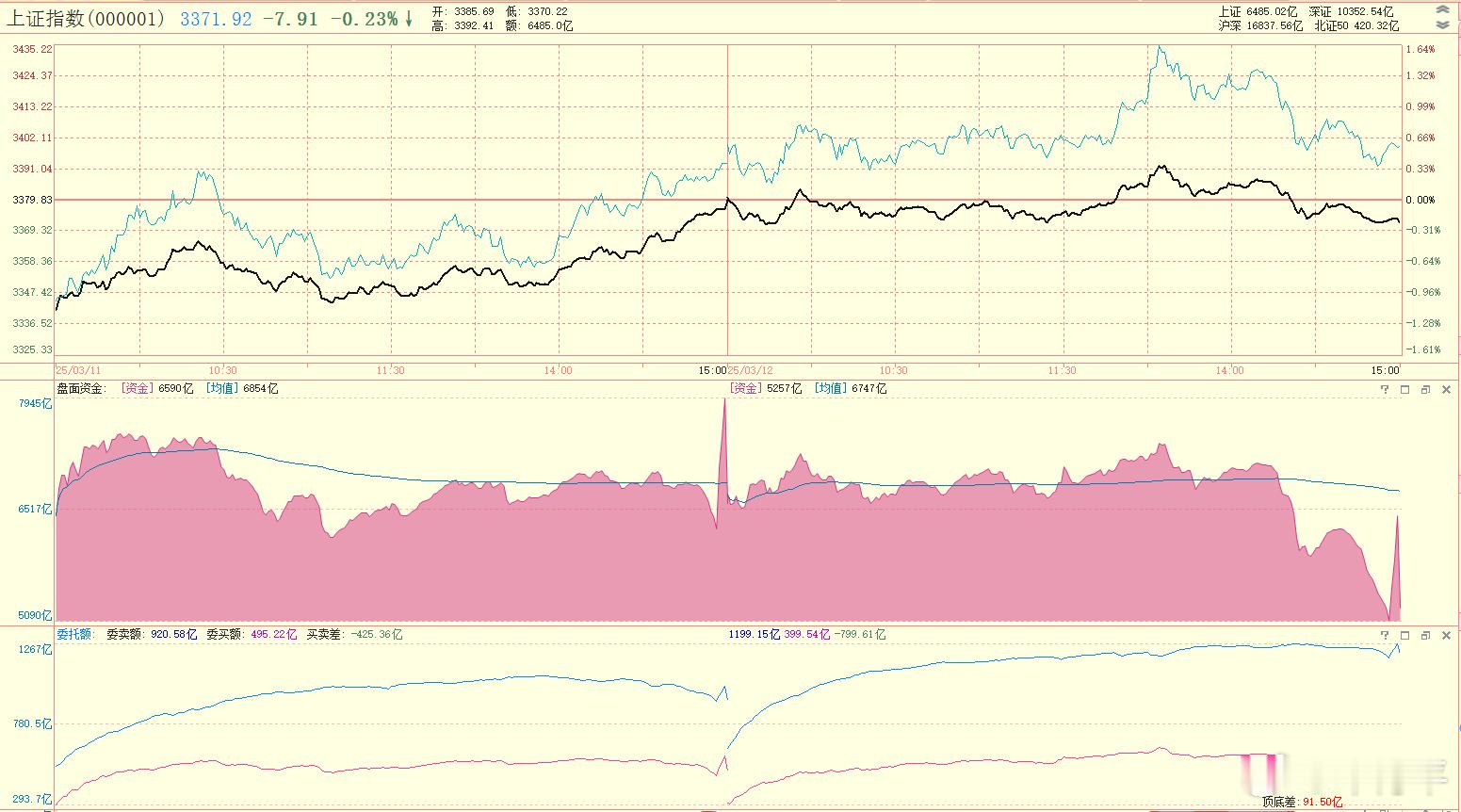
Task: Click the second-day value 1199.15亿
Action: [755, 634]
